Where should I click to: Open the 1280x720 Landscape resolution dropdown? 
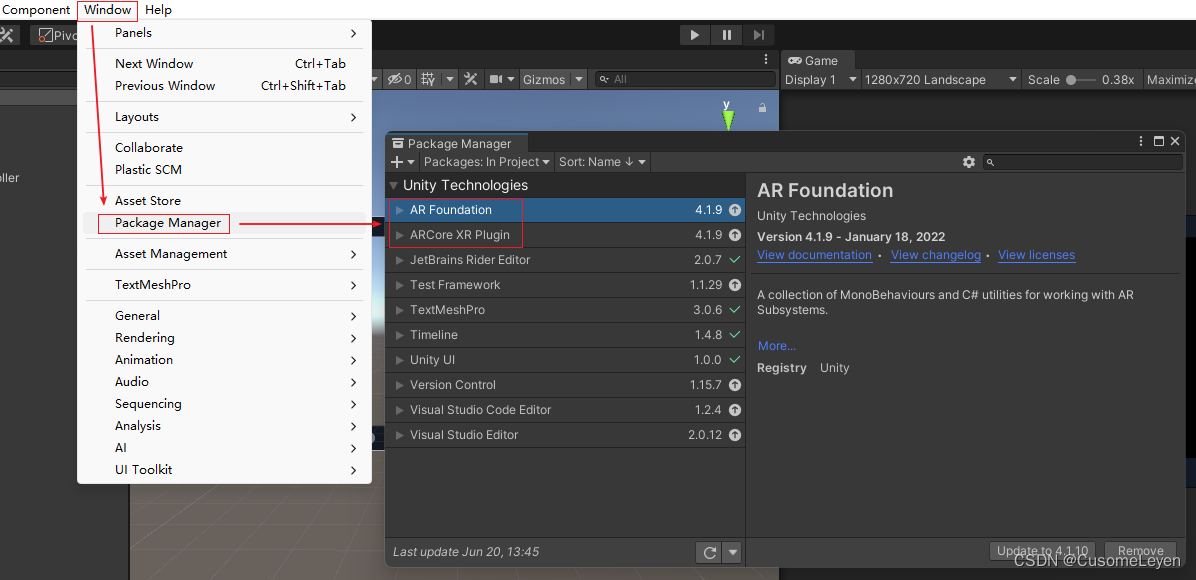click(941, 79)
